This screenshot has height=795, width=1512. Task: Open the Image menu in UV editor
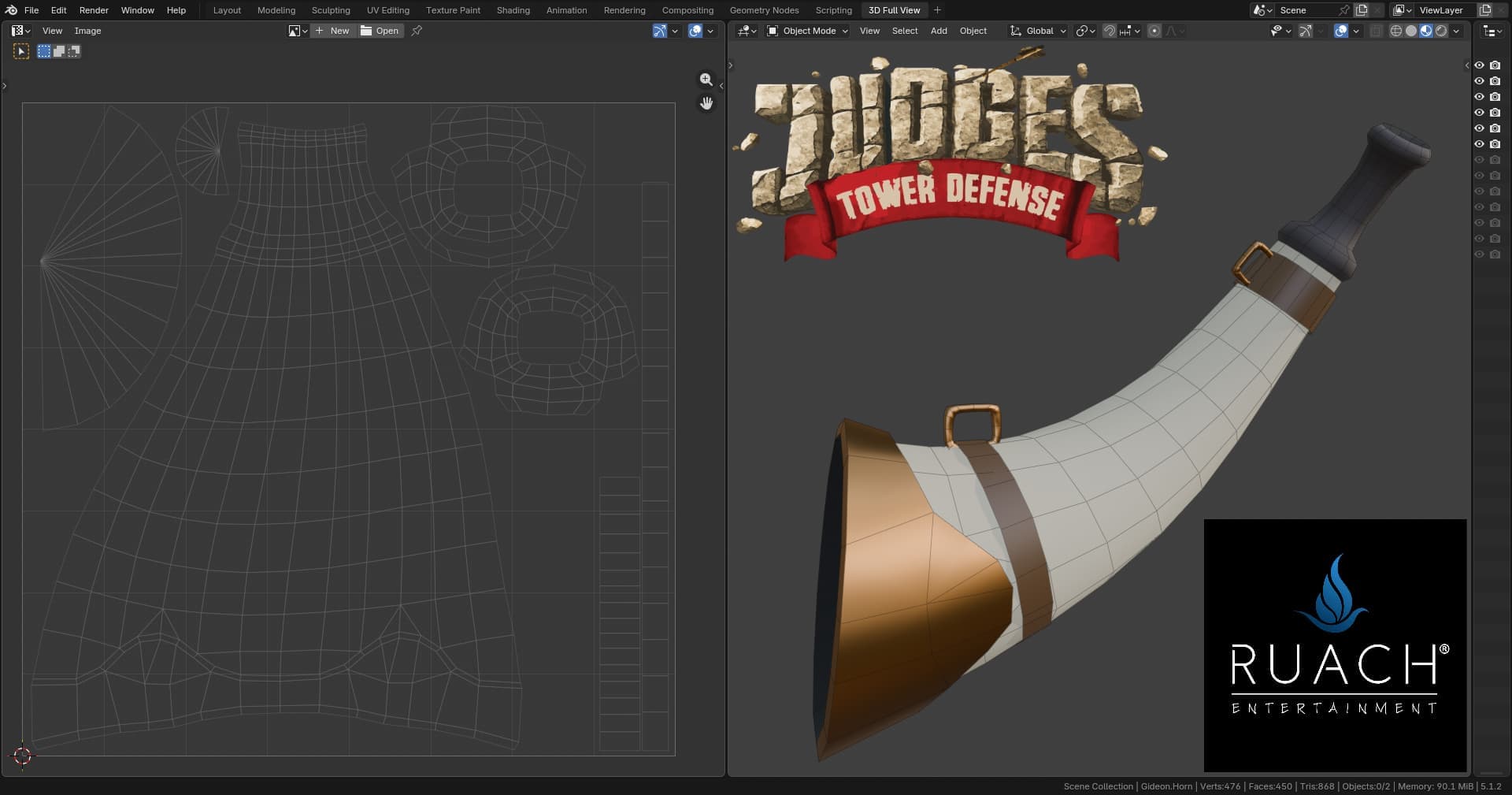87,31
